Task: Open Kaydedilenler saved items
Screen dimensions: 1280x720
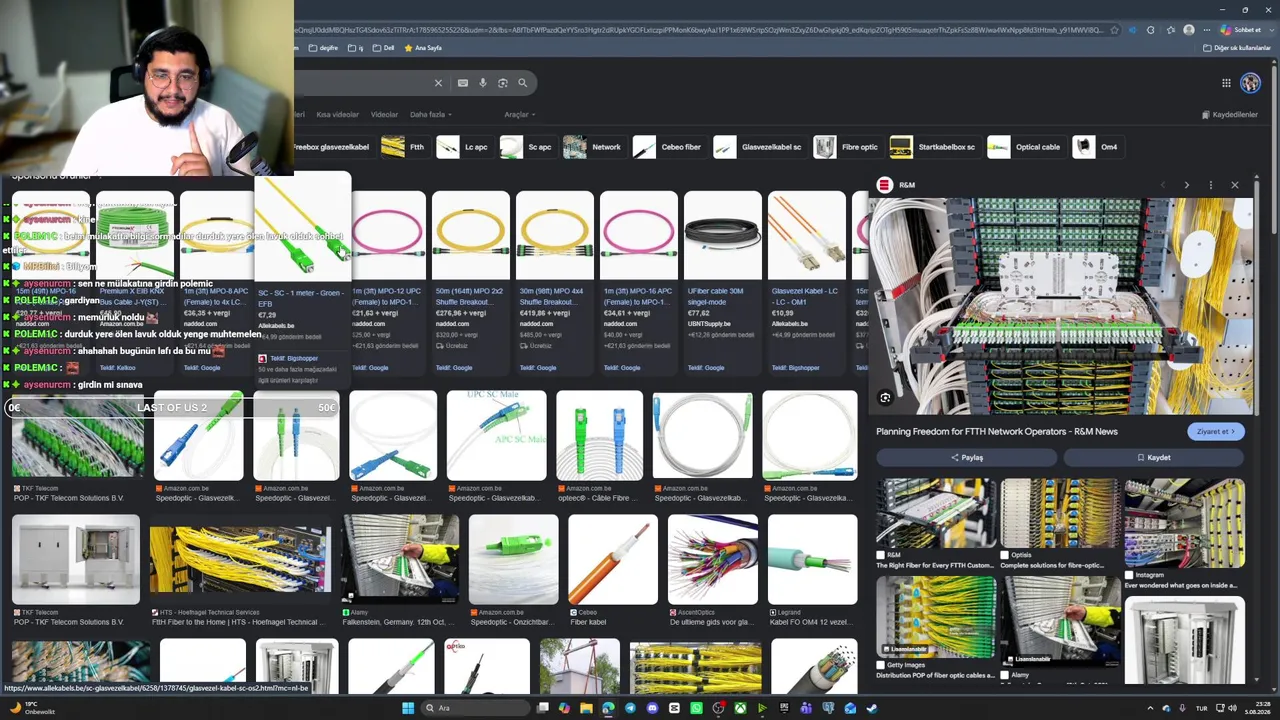Action: click(1230, 115)
